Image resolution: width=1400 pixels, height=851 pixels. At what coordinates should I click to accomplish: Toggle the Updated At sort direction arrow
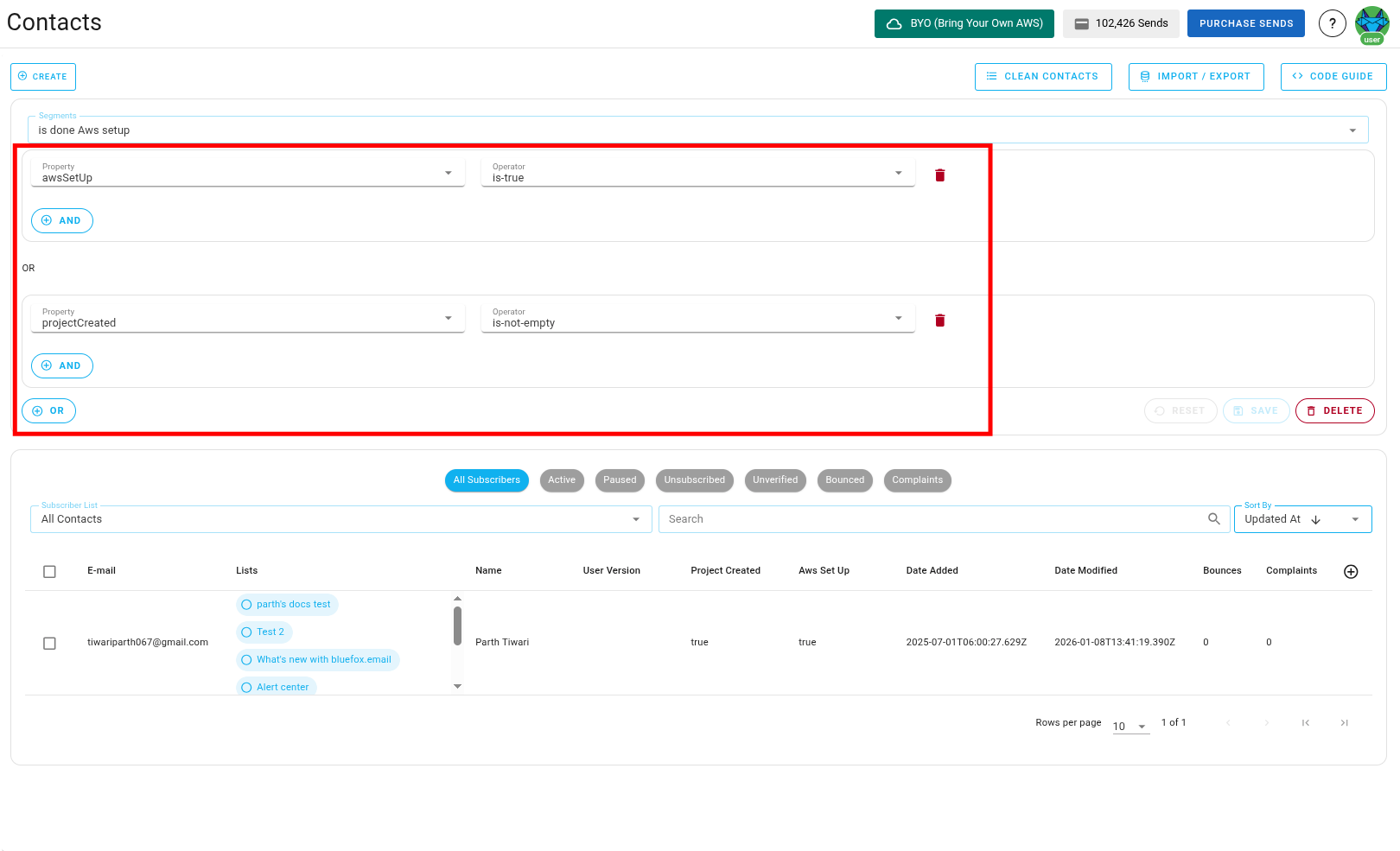pos(1315,519)
